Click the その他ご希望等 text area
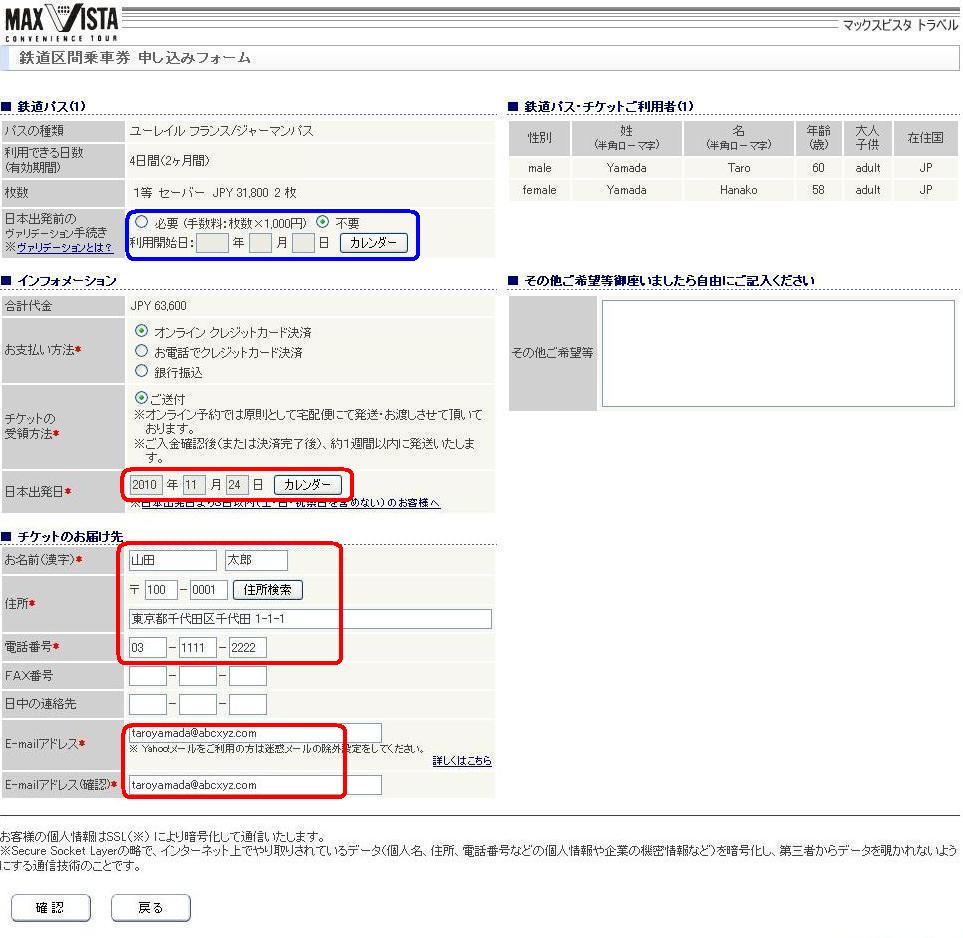963x938 pixels. point(777,353)
